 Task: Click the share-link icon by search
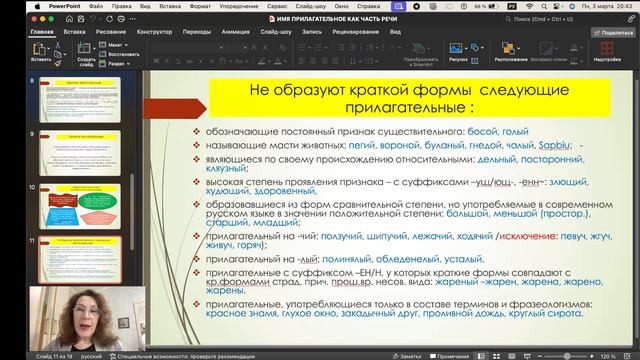point(631,19)
